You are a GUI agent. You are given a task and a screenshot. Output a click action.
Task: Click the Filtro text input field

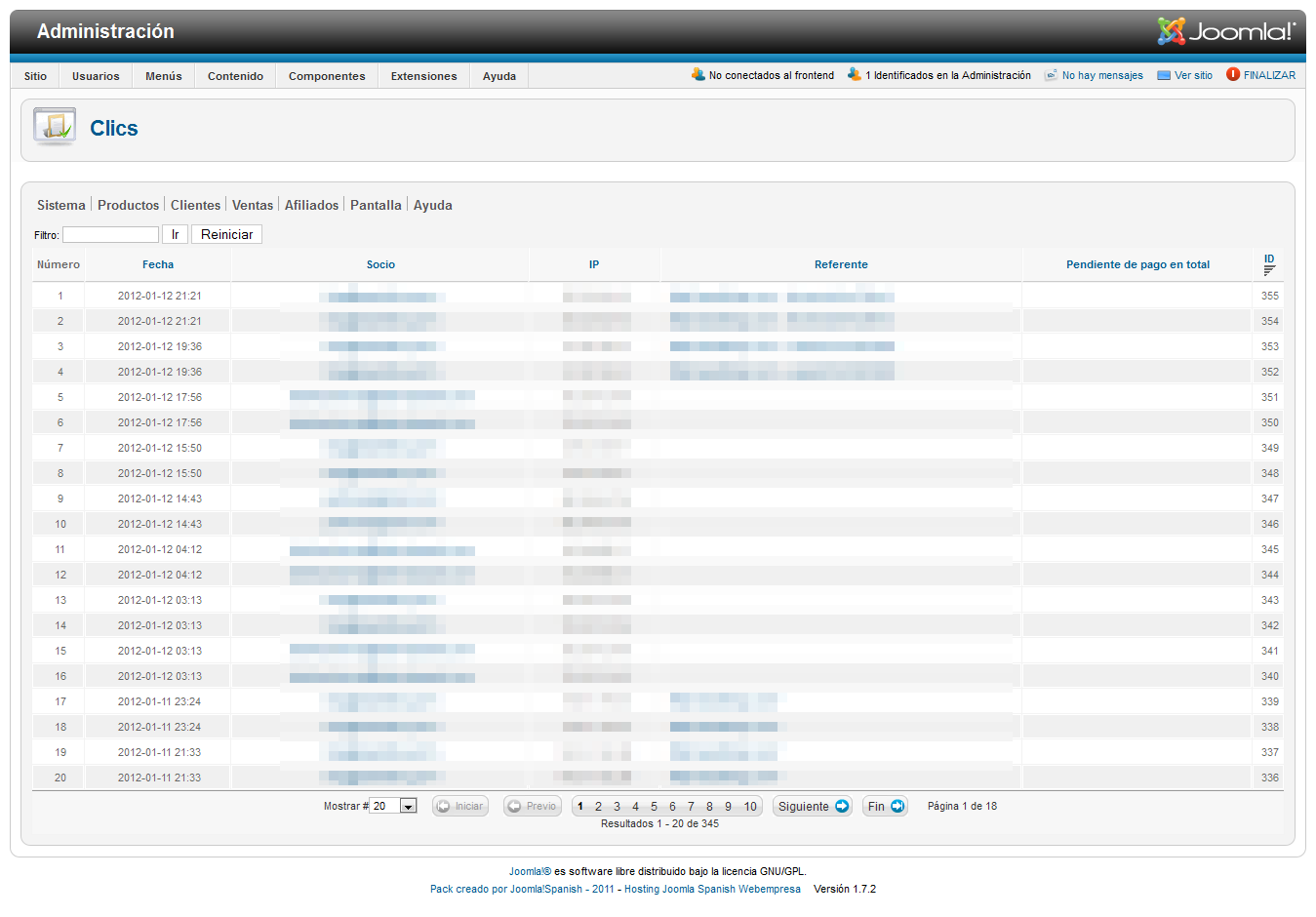click(110, 234)
